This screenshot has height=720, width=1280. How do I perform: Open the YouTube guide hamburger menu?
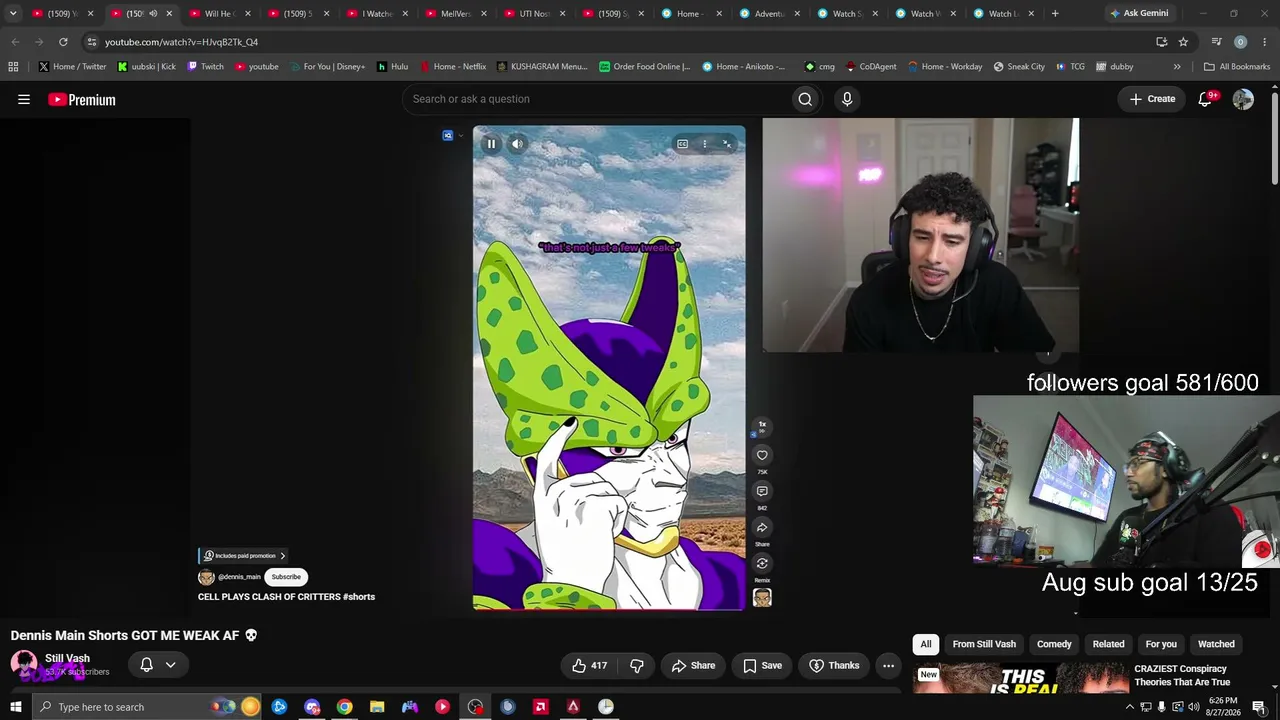point(24,99)
